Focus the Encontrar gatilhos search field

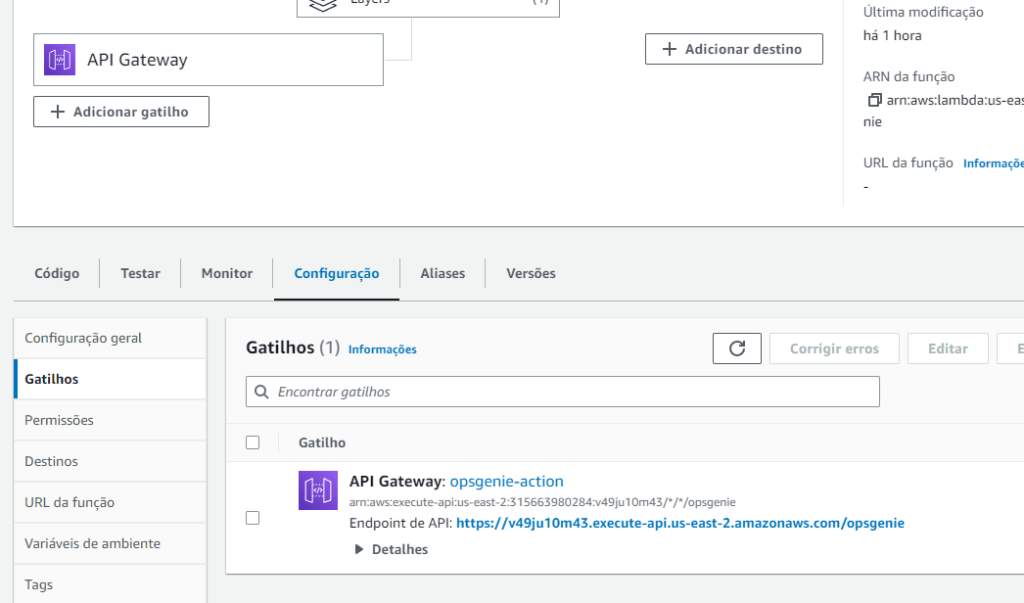[570, 392]
